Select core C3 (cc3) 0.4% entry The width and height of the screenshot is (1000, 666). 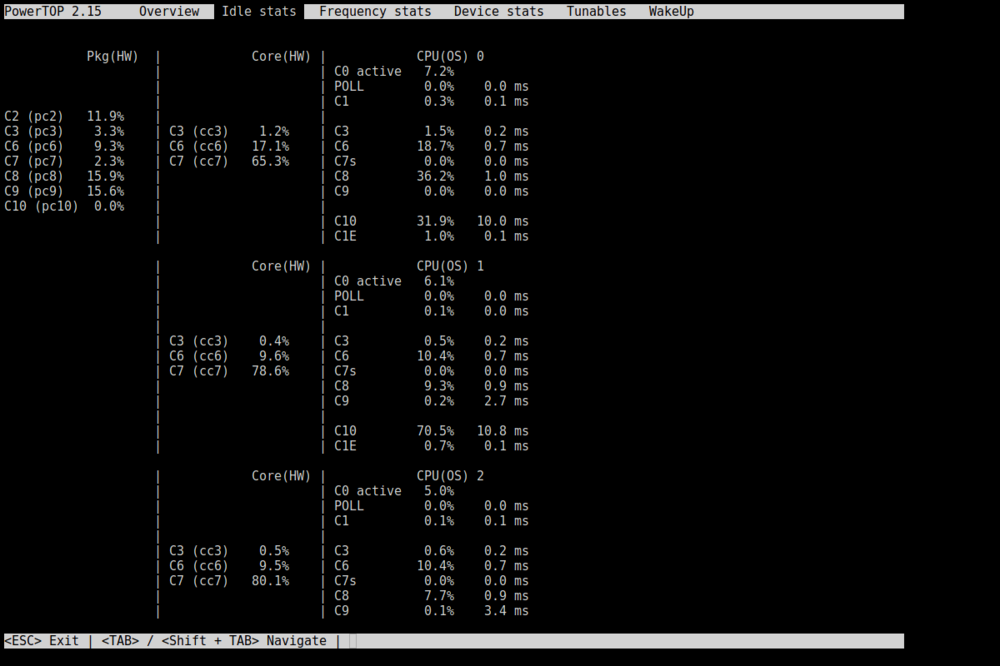point(229,341)
